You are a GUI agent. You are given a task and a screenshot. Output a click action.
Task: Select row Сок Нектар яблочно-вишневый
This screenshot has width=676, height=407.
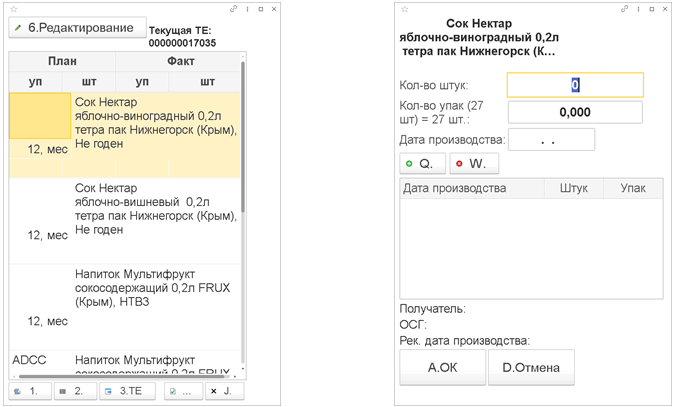click(125, 221)
